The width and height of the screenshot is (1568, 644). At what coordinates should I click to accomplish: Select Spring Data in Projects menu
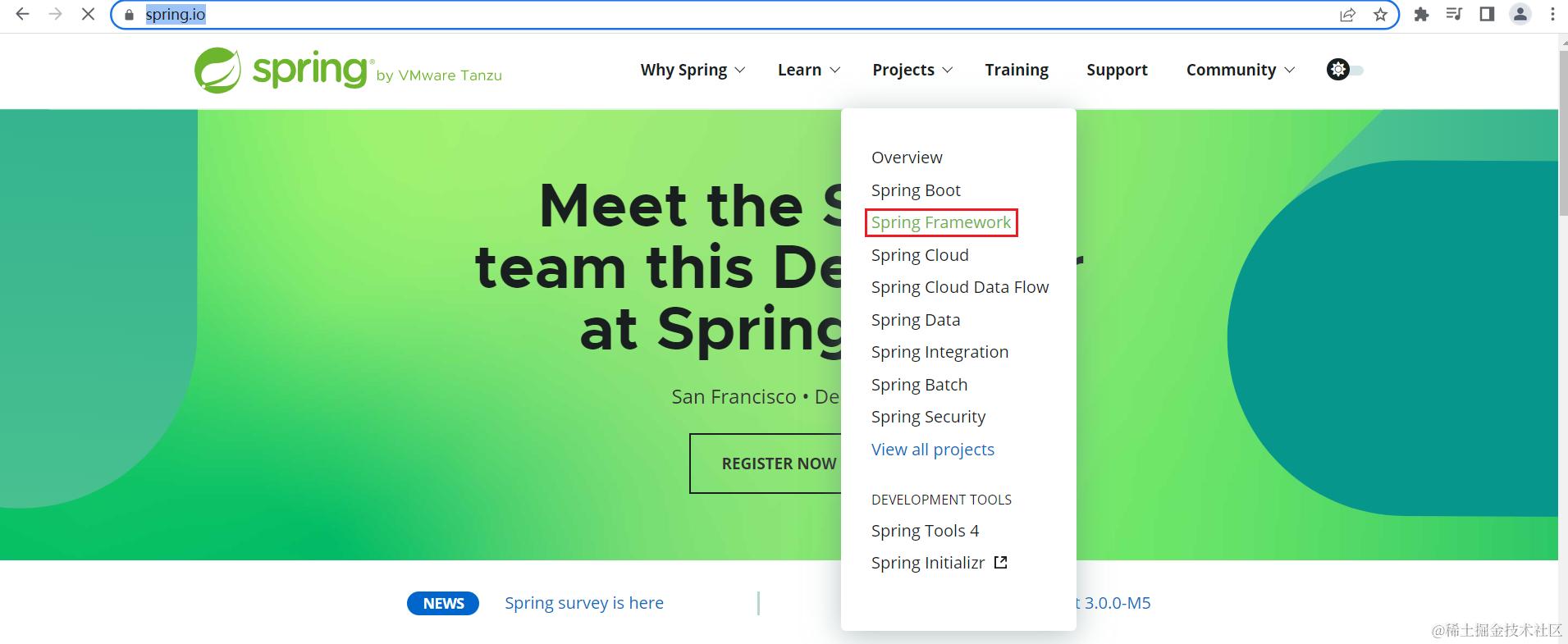pyautogui.click(x=916, y=320)
